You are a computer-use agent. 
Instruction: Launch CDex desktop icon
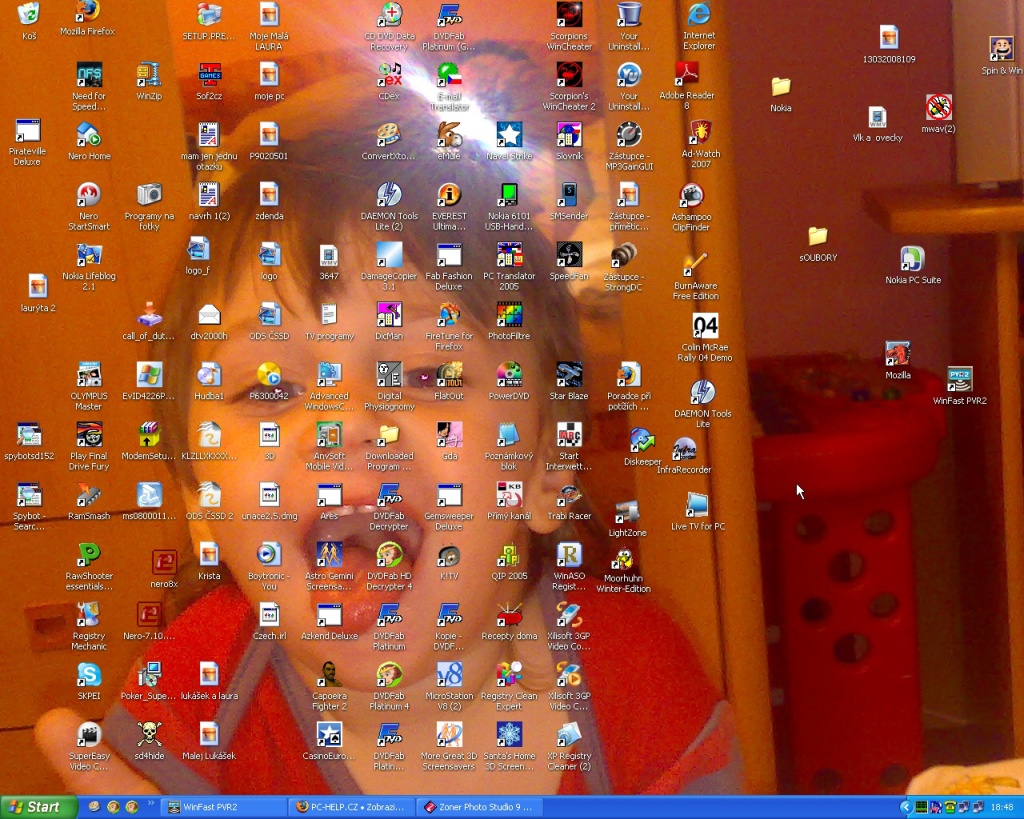click(x=389, y=82)
